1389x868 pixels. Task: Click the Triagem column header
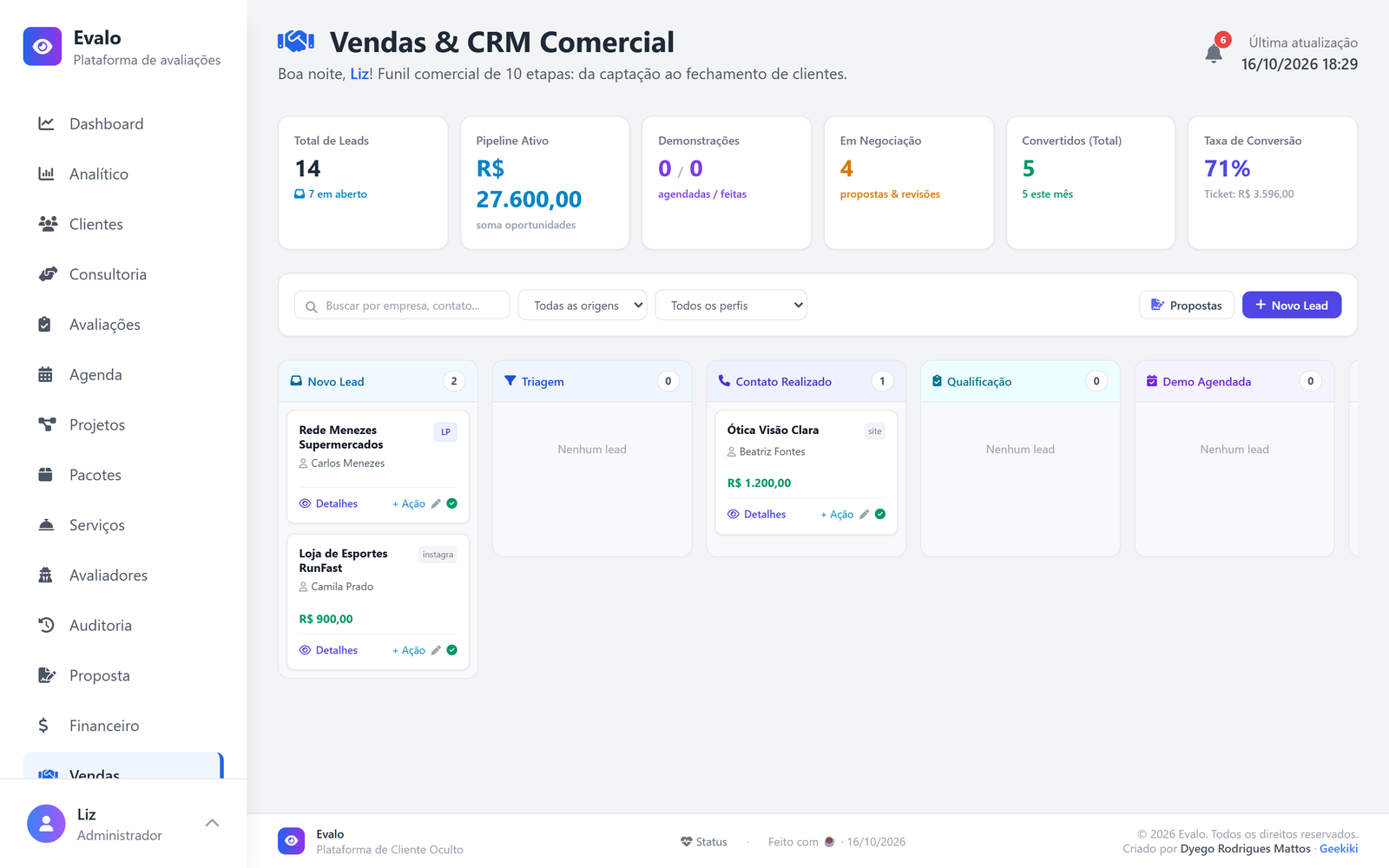592,381
